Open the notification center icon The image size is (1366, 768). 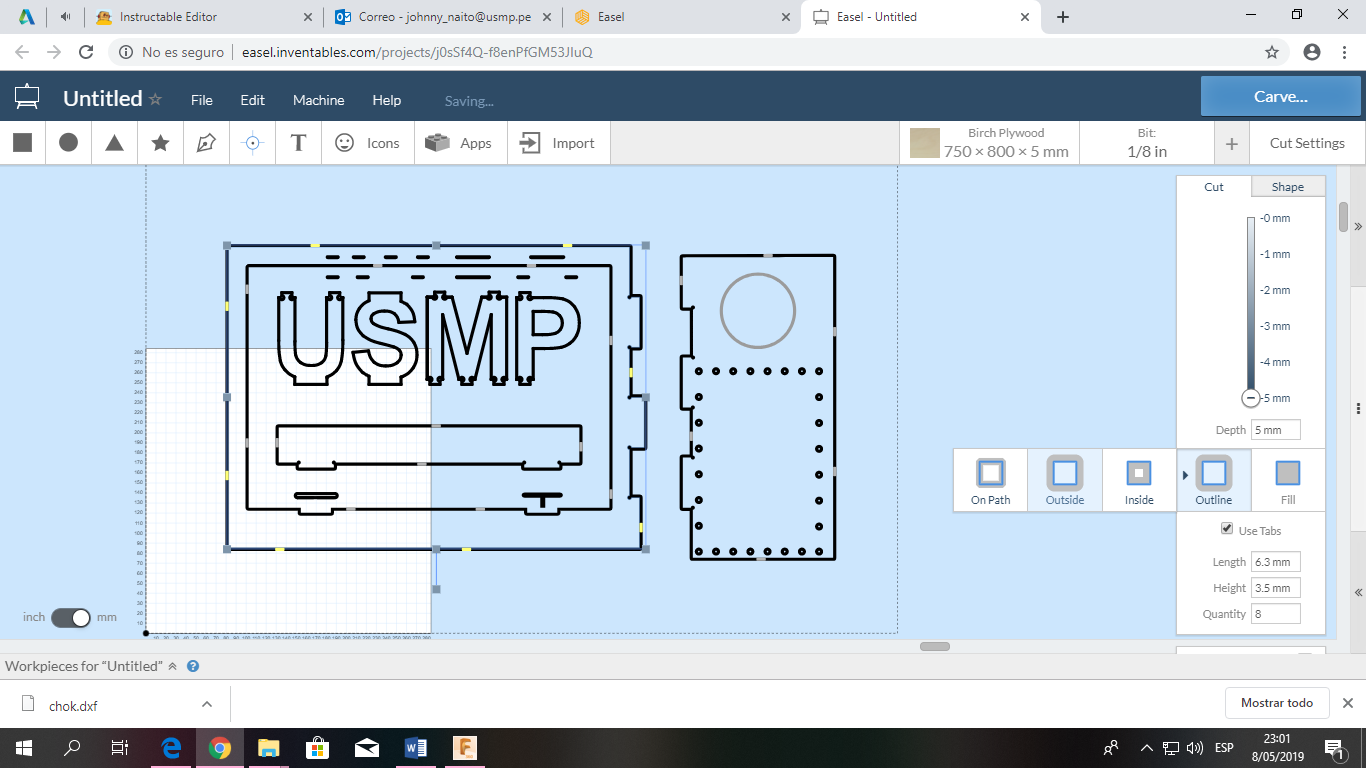pyautogui.click(x=1334, y=747)
